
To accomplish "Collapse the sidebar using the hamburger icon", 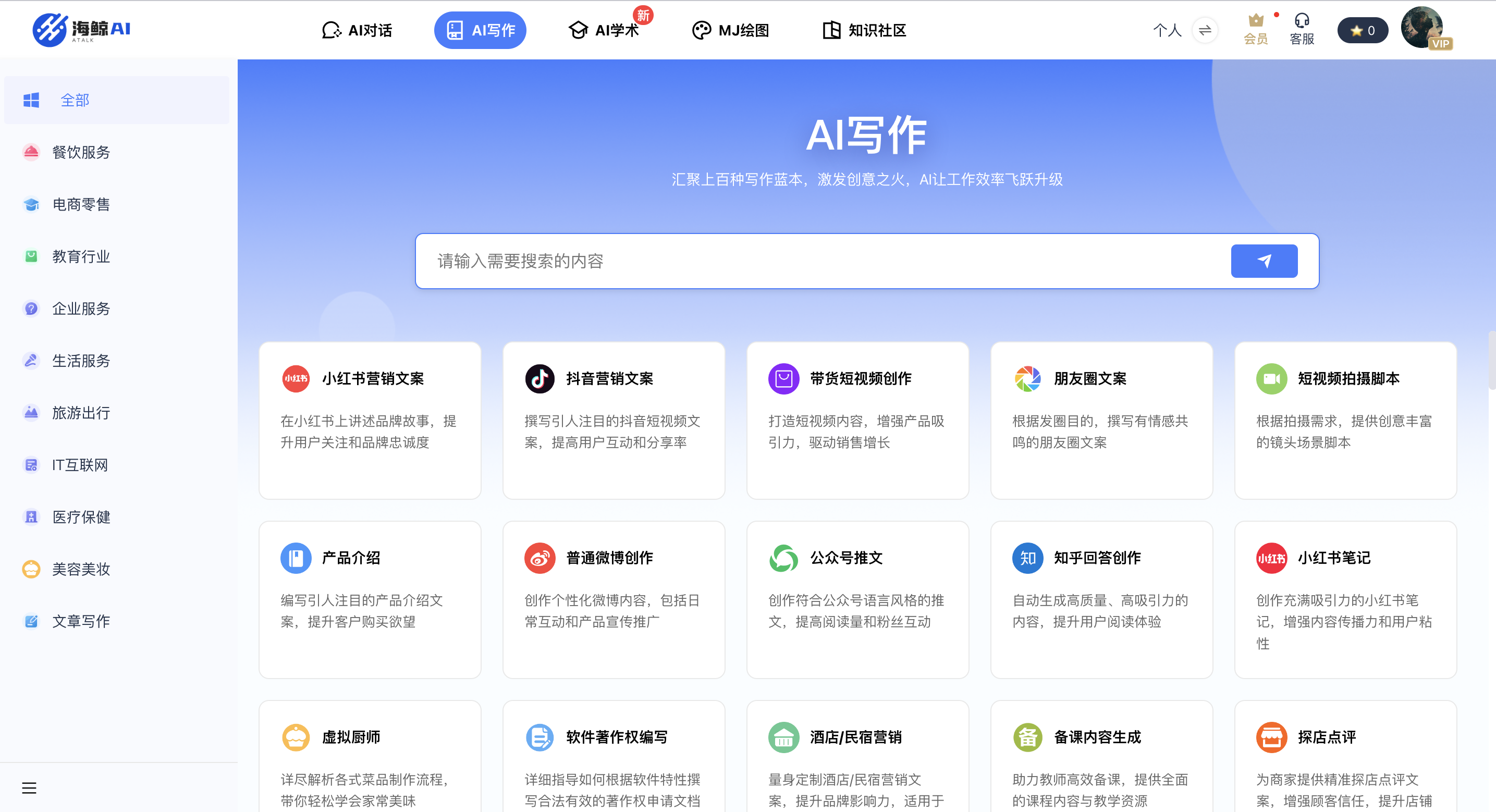I will click(30, 787).
